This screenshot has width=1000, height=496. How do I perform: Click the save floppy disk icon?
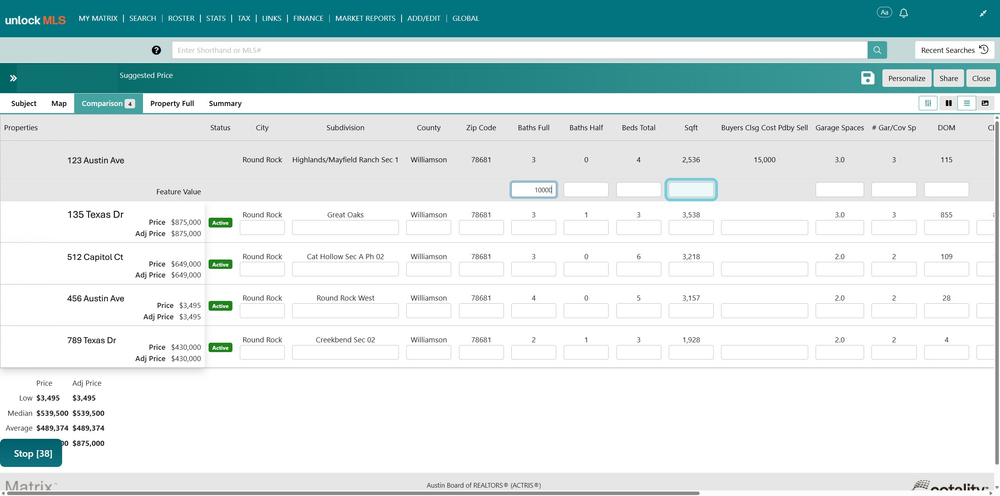pyautogui.click(x=867, y=78)
